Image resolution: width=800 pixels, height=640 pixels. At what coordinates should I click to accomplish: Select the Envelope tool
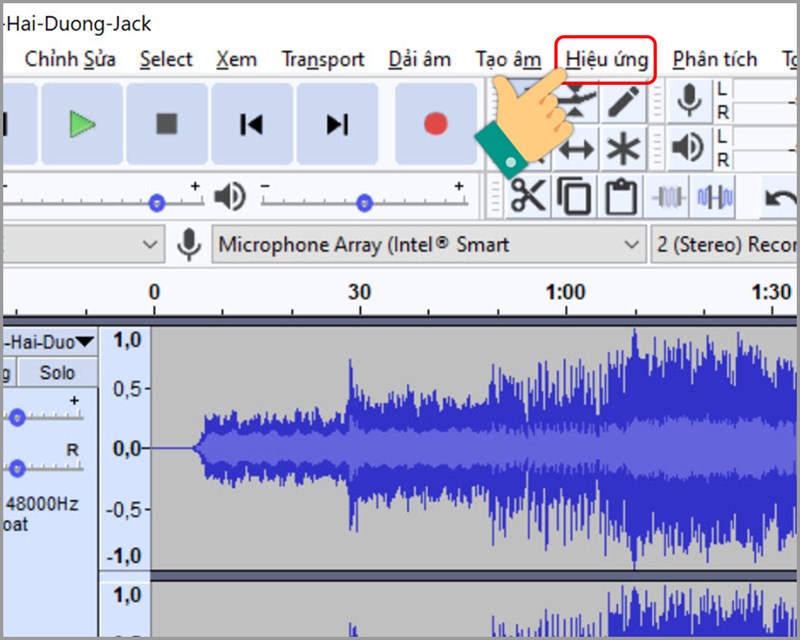pos(576,100)
